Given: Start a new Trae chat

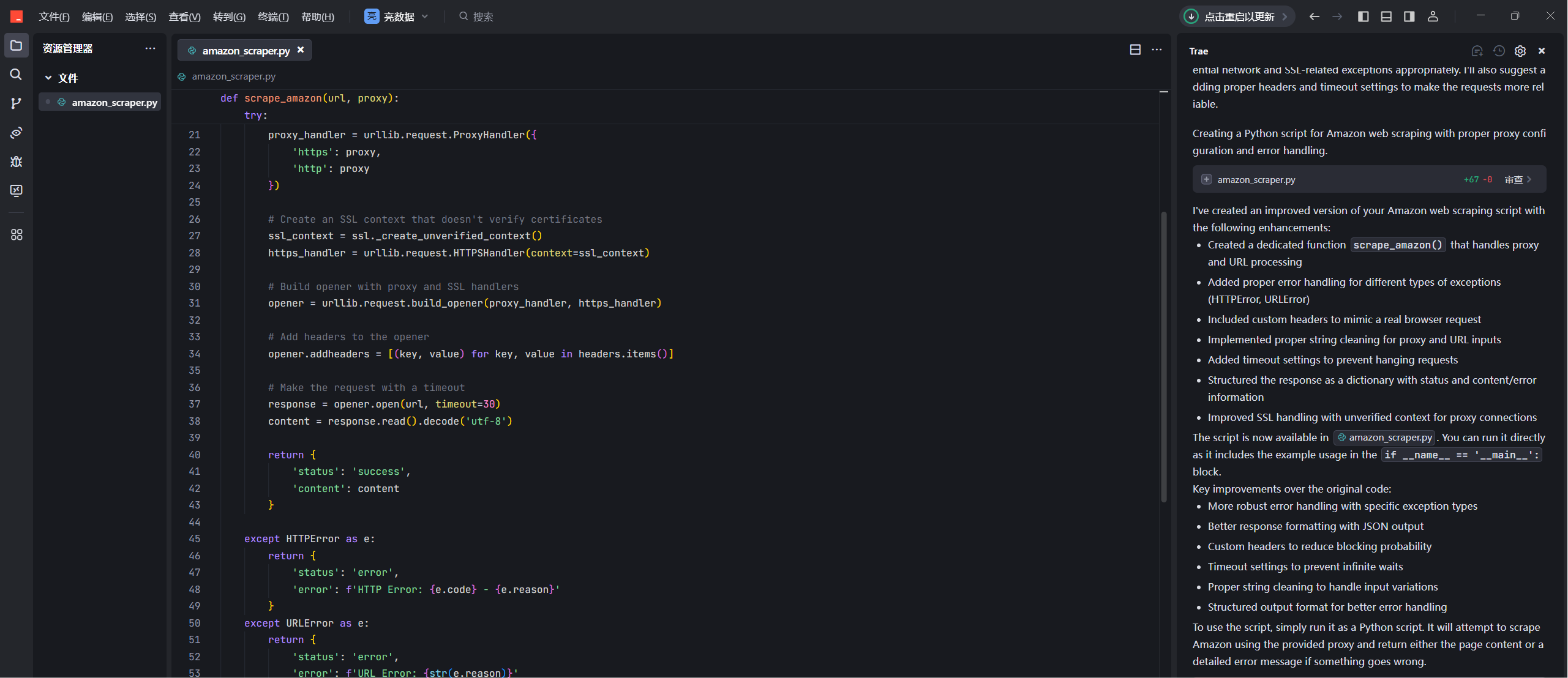Looking at the screenshot, I should [x=1477, y=51].
